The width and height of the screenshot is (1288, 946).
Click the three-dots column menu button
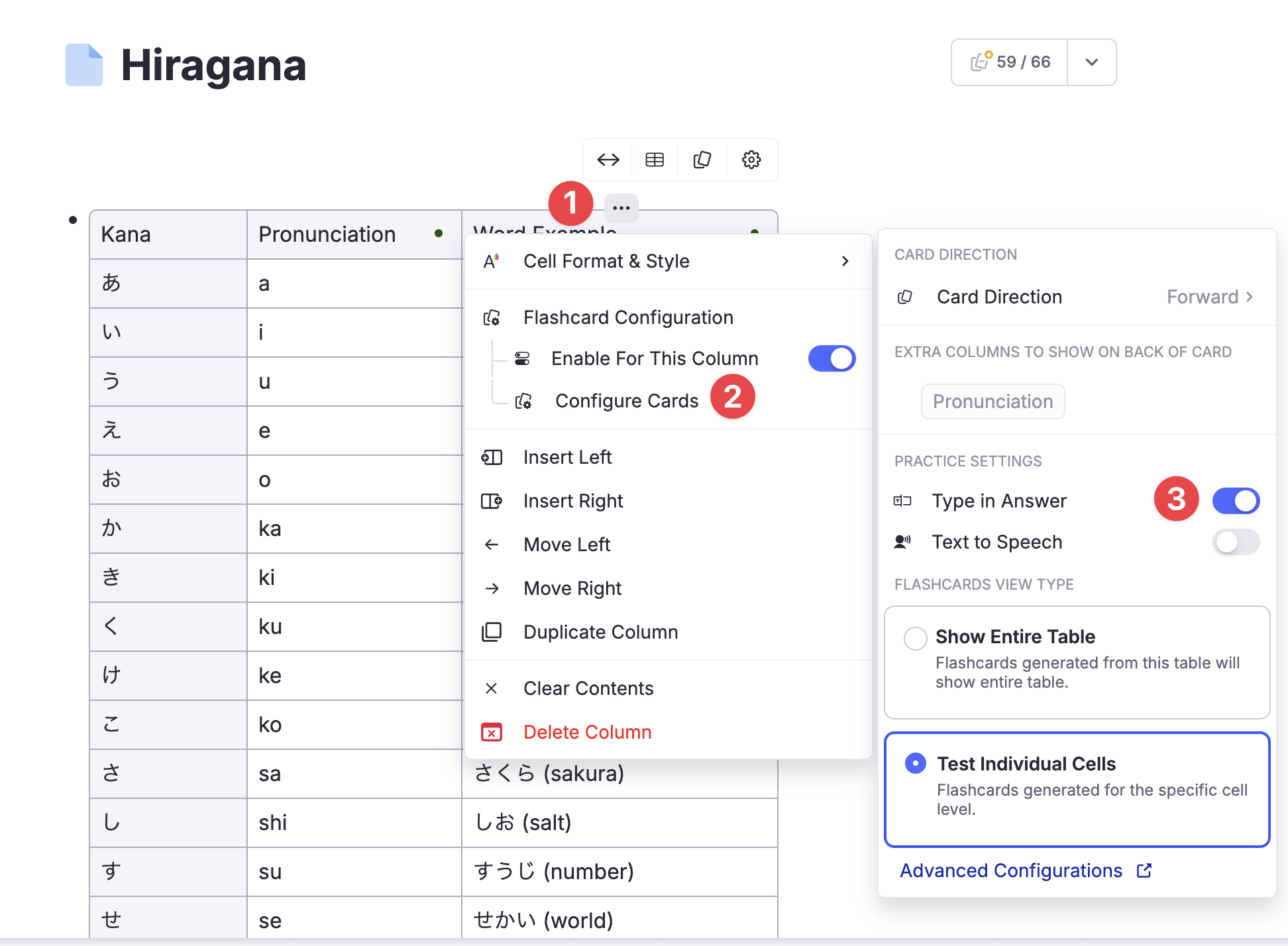621,208
